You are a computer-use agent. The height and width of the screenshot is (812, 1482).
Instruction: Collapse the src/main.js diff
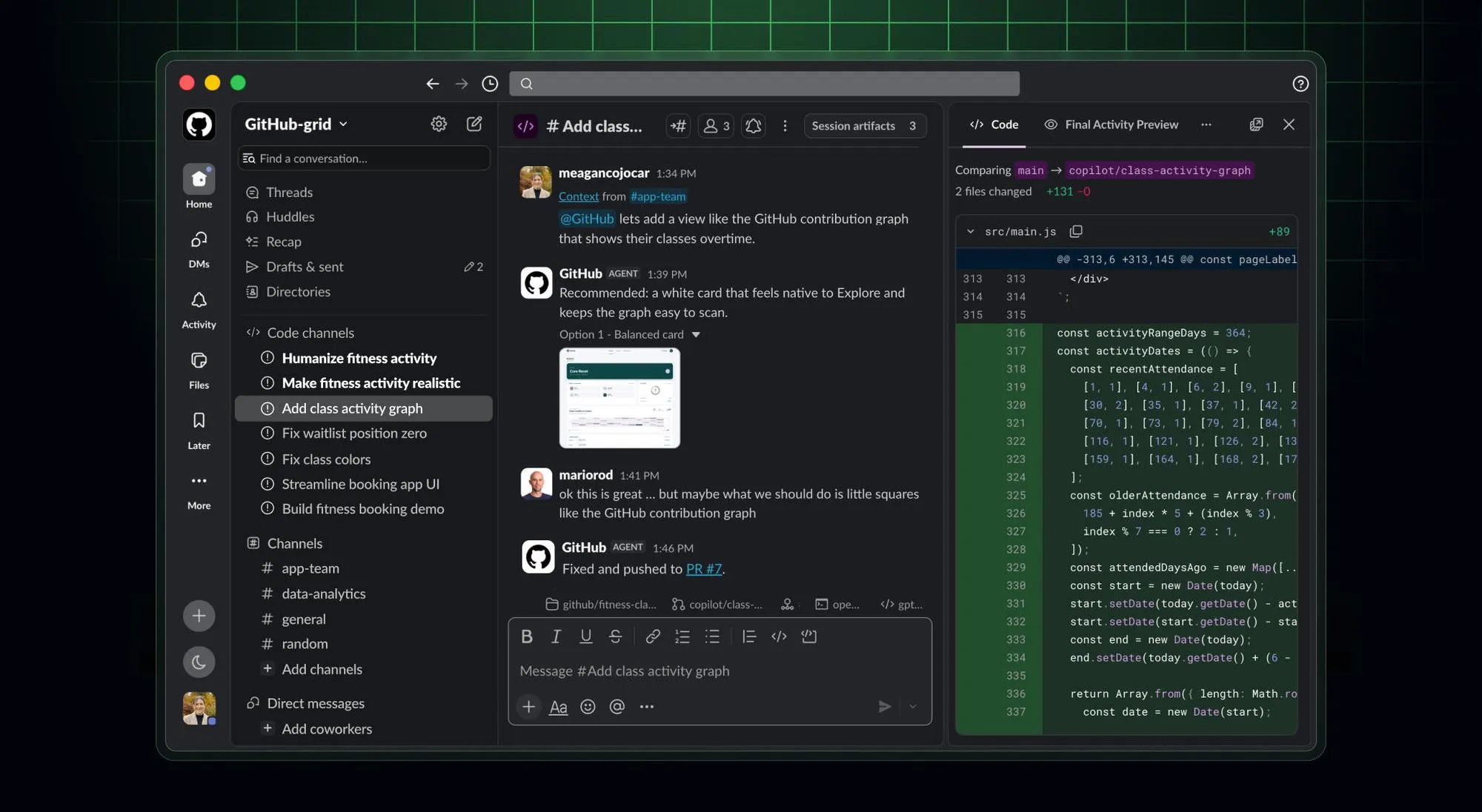(x=970, y=231)
